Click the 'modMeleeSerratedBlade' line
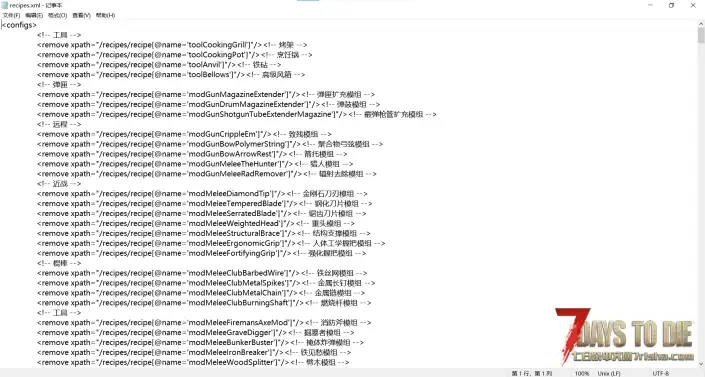705x377 pixels. 201,213
